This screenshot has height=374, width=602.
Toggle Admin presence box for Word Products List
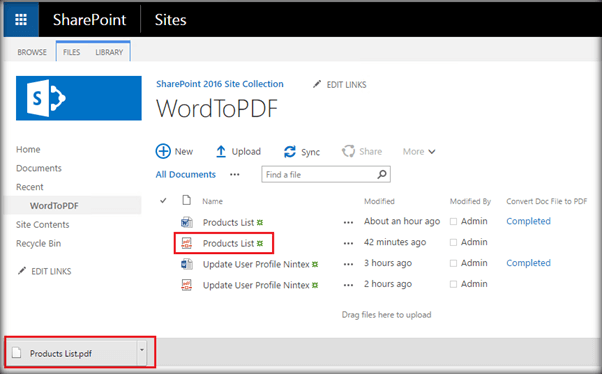(x=453, y=222)
